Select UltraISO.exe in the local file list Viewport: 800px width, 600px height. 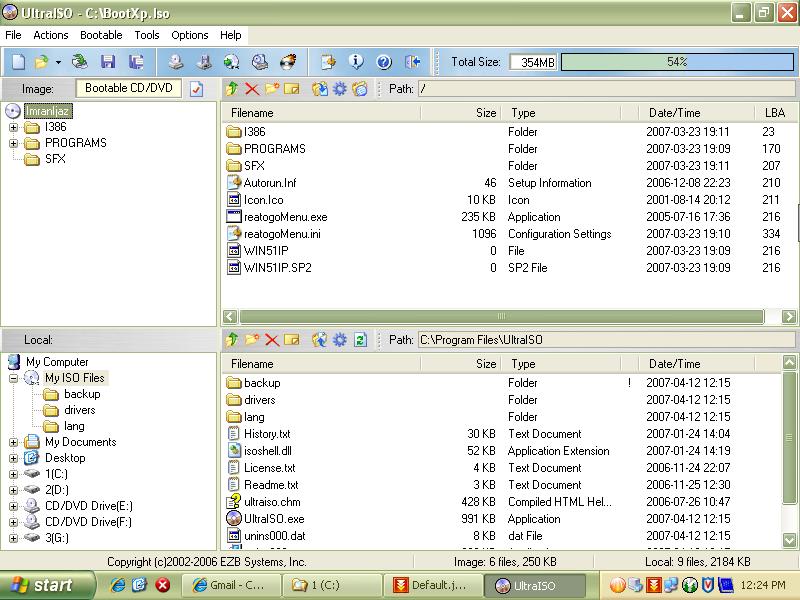point(274,519)
